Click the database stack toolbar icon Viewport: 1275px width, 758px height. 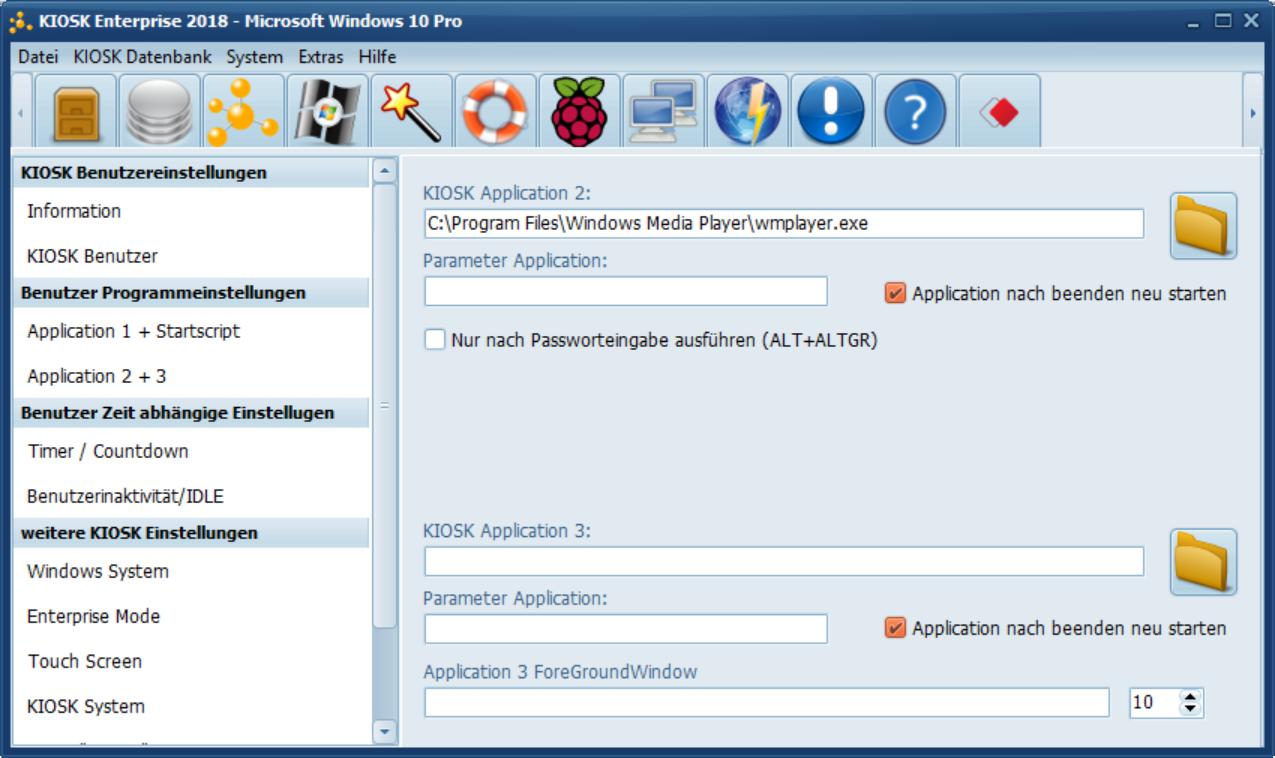[x=160, y=111]
